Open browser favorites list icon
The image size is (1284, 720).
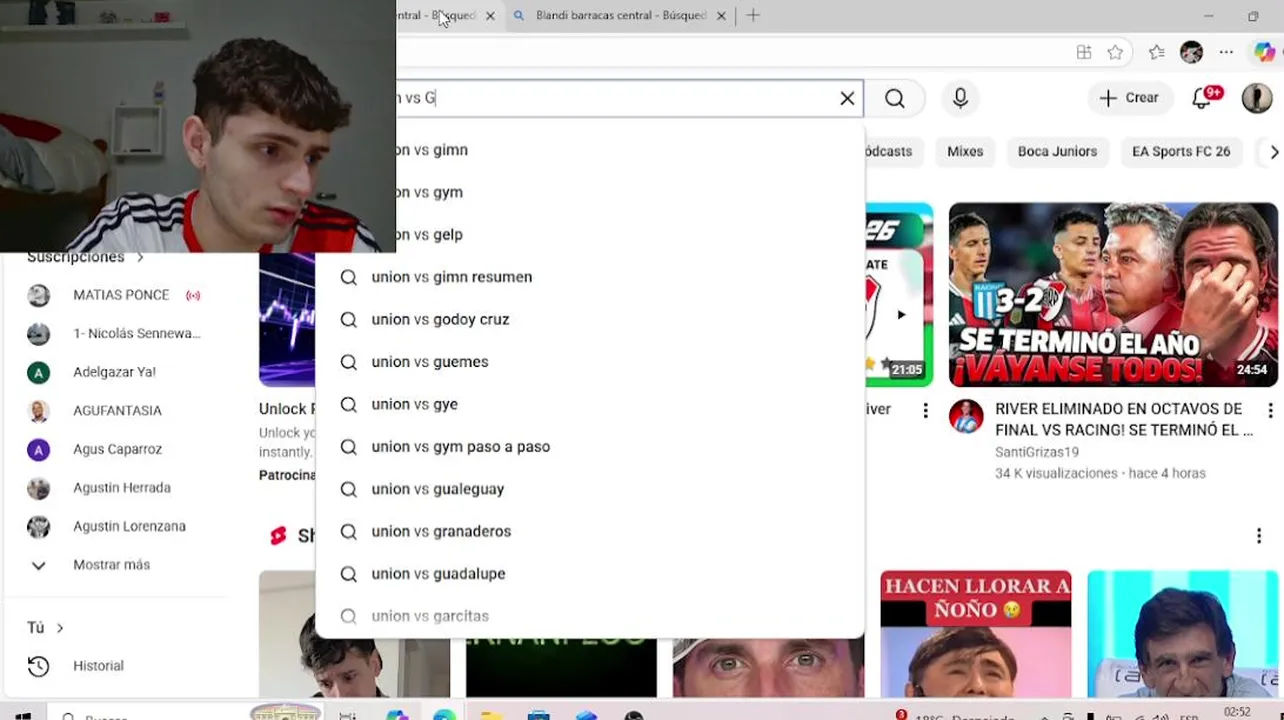tap(1156, 52)
